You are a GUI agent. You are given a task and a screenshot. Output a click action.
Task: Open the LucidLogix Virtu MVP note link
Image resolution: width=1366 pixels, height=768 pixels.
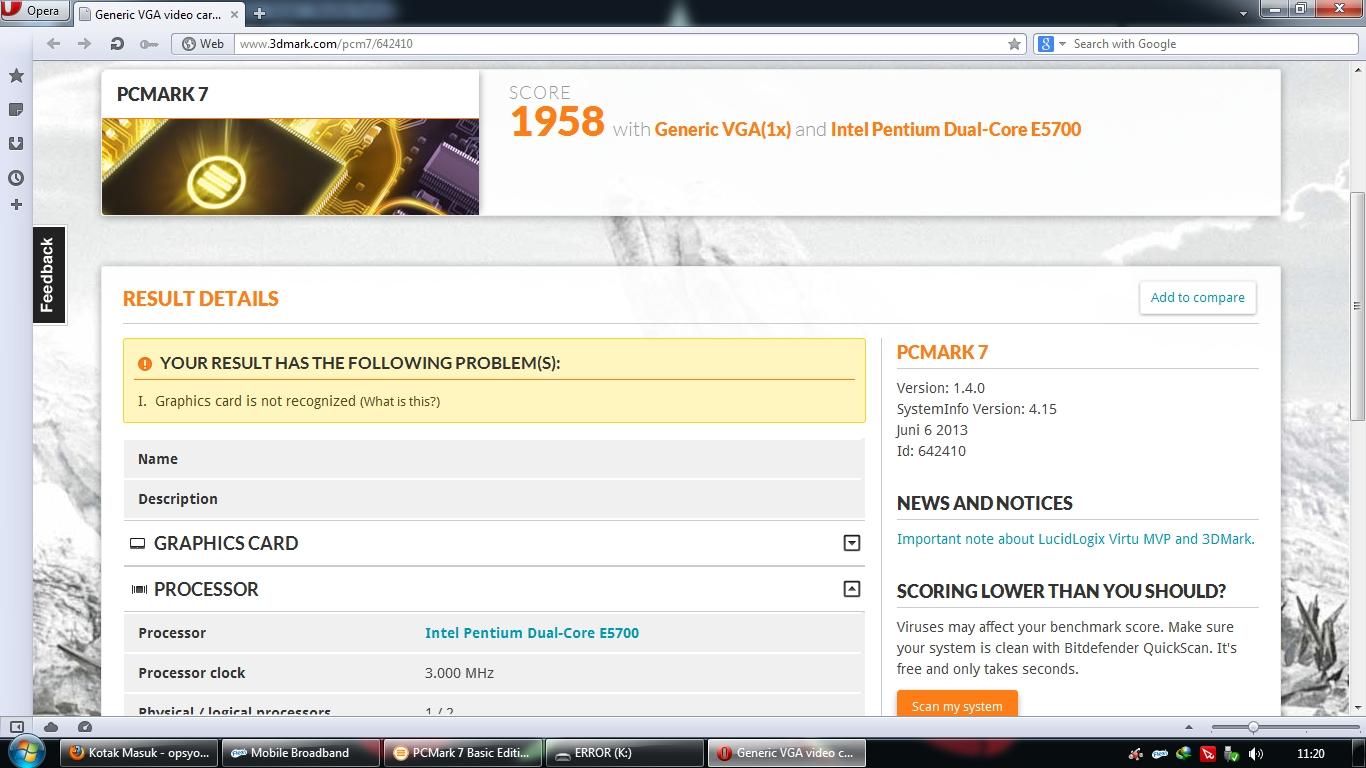[1075, 539]
